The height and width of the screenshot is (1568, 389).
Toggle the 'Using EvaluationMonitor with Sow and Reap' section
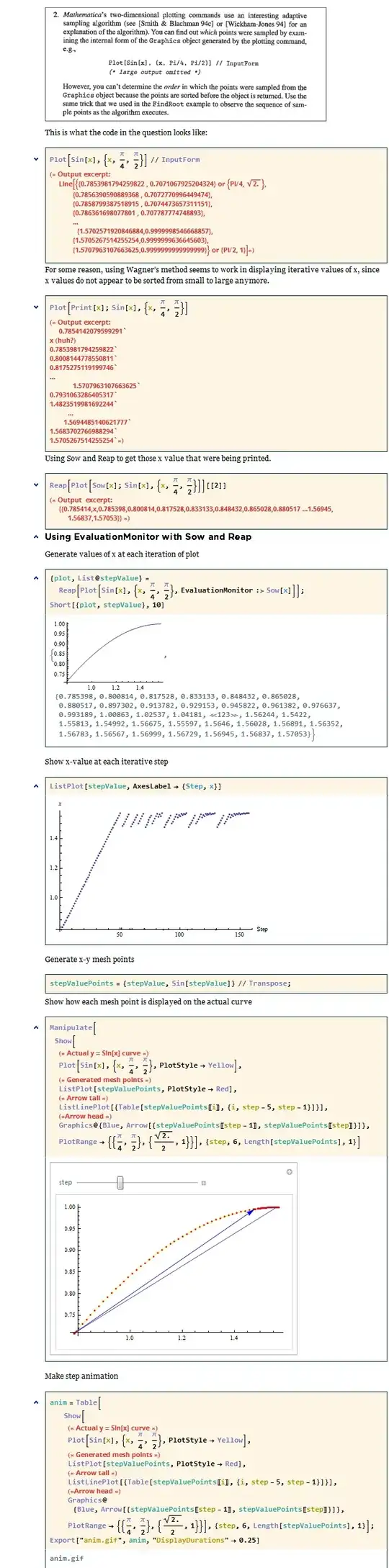click(36, 536)
